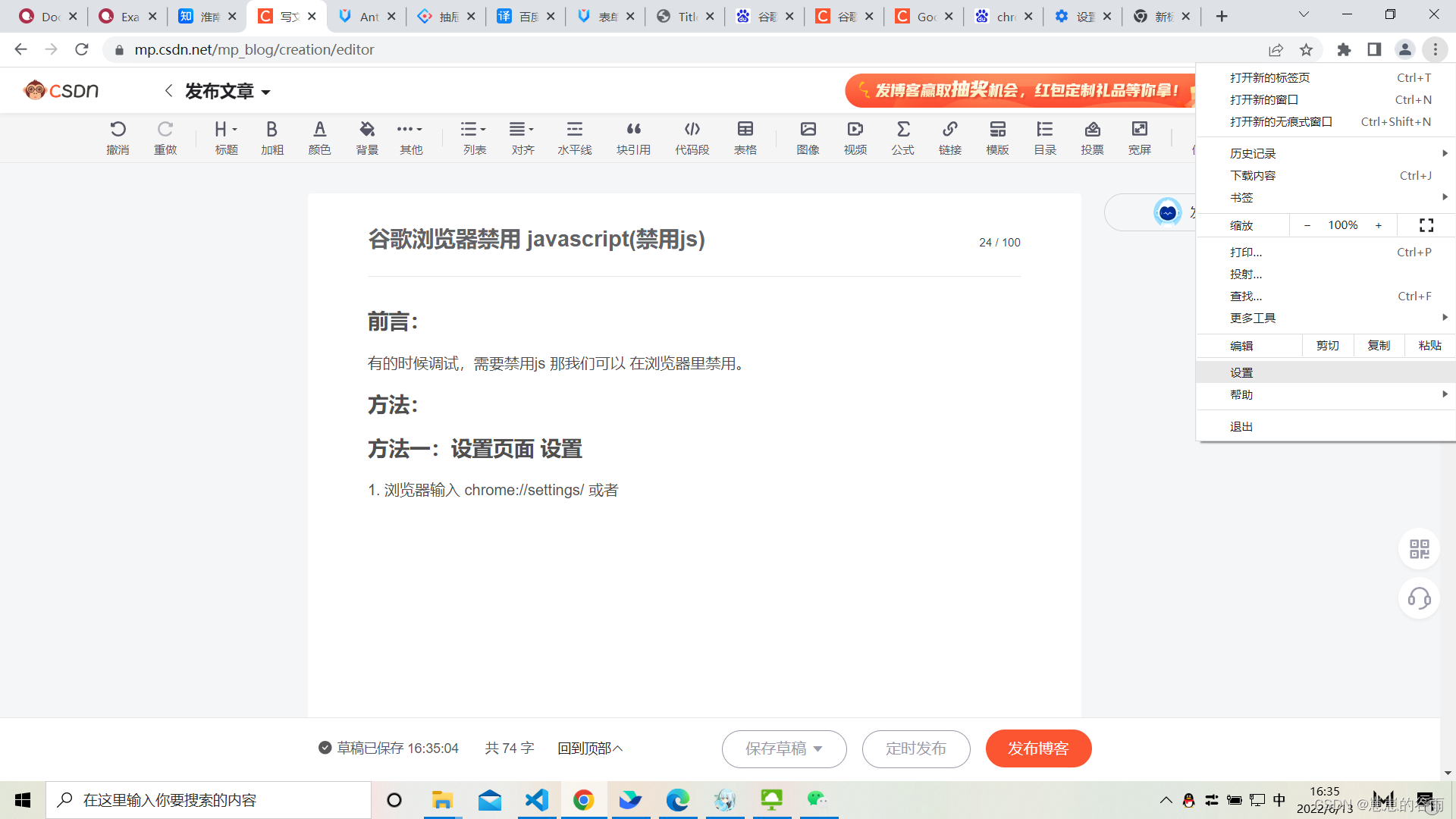
Task: Toggle the Chrome side panel icon
Action: (1374, 49)
